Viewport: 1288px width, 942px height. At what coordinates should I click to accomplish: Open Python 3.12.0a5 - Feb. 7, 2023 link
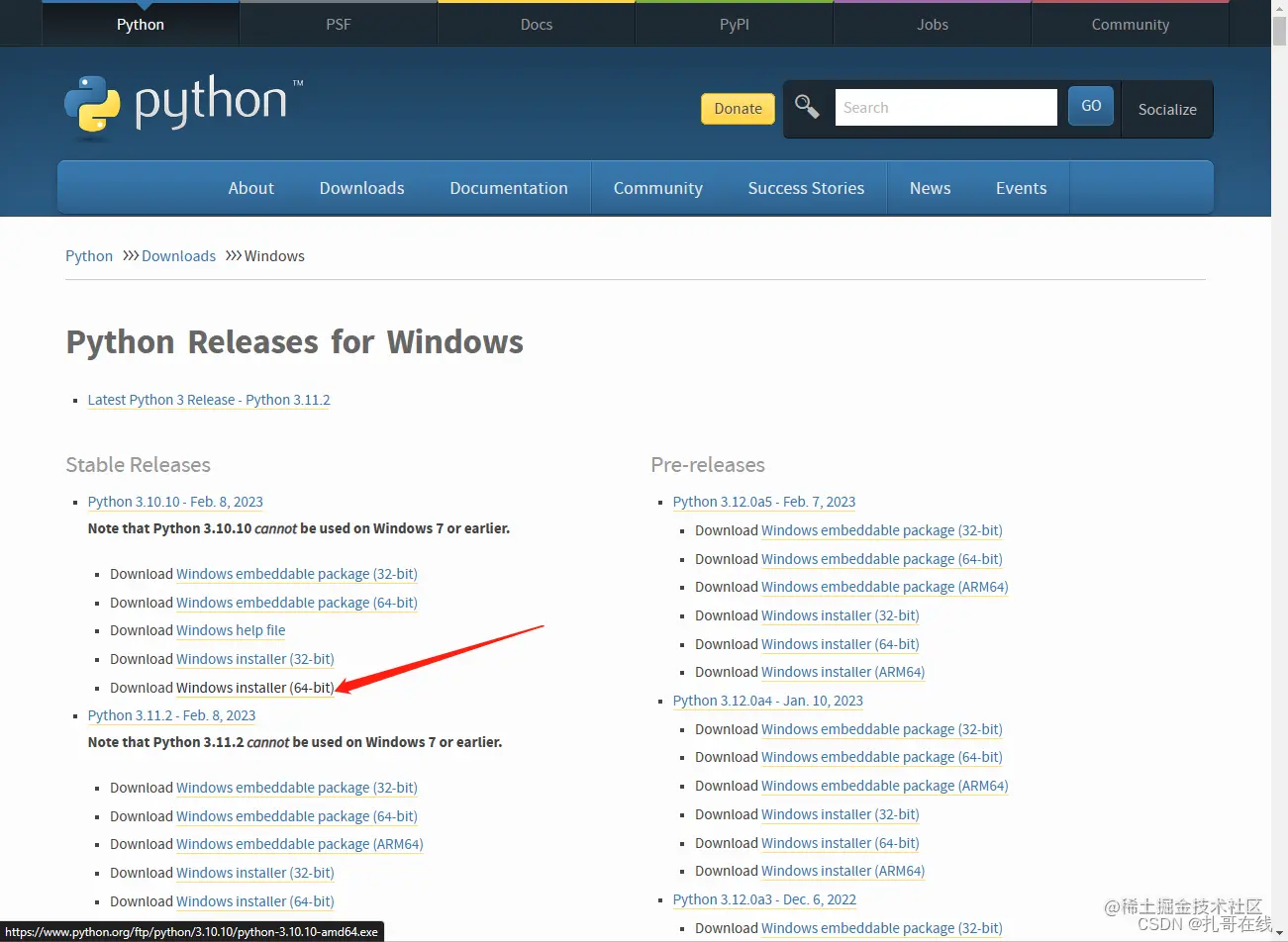764,502
